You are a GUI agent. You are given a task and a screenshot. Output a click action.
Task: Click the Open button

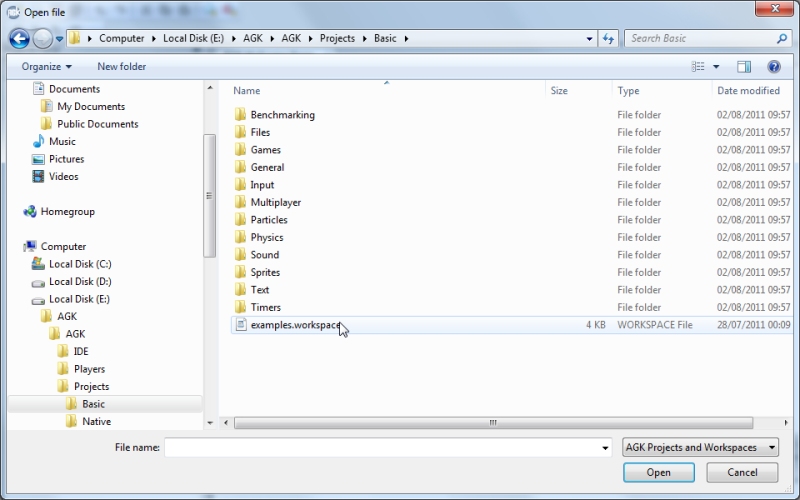659,472
